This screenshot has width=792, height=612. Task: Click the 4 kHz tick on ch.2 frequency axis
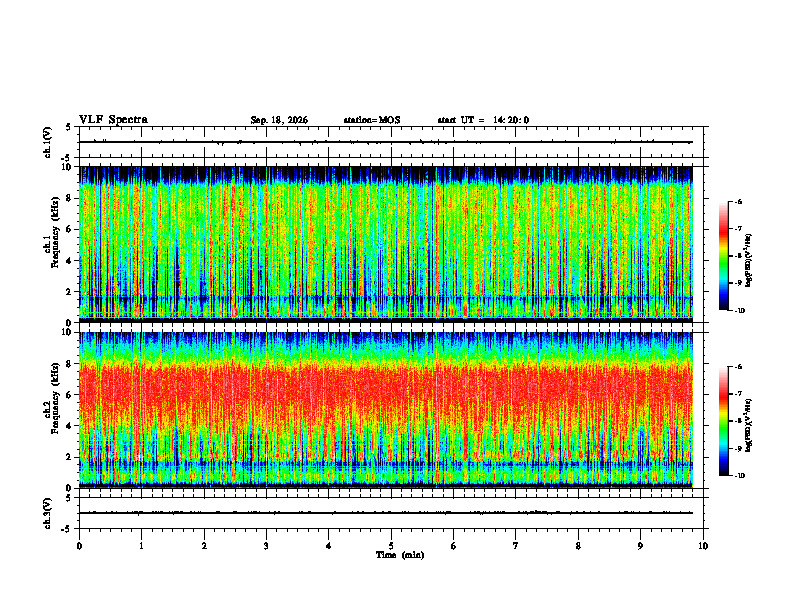pyautogui.click(x=70, y=426)
